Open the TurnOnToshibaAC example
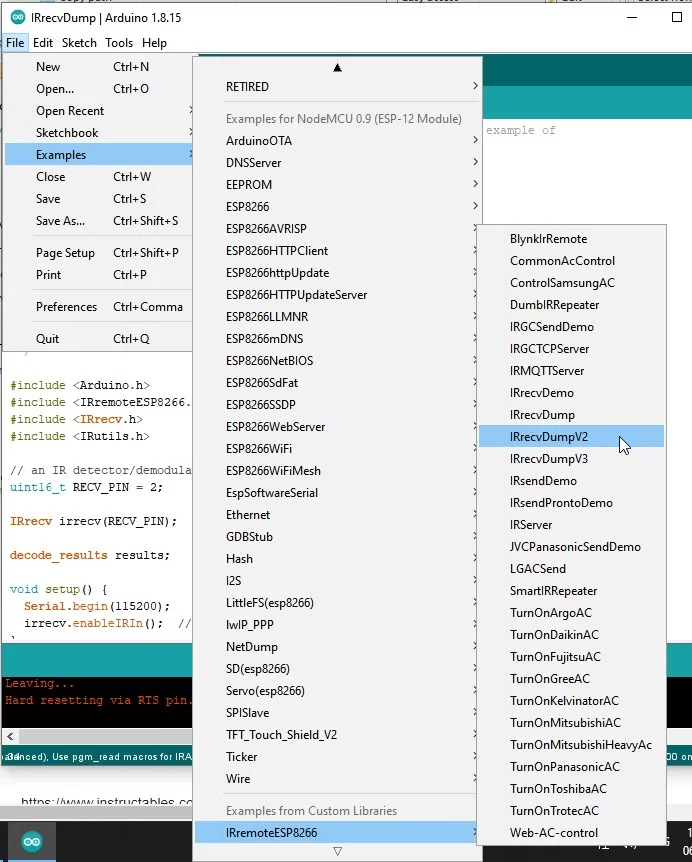692x862 pixels. pyautogui.click(x=572, y=788)
